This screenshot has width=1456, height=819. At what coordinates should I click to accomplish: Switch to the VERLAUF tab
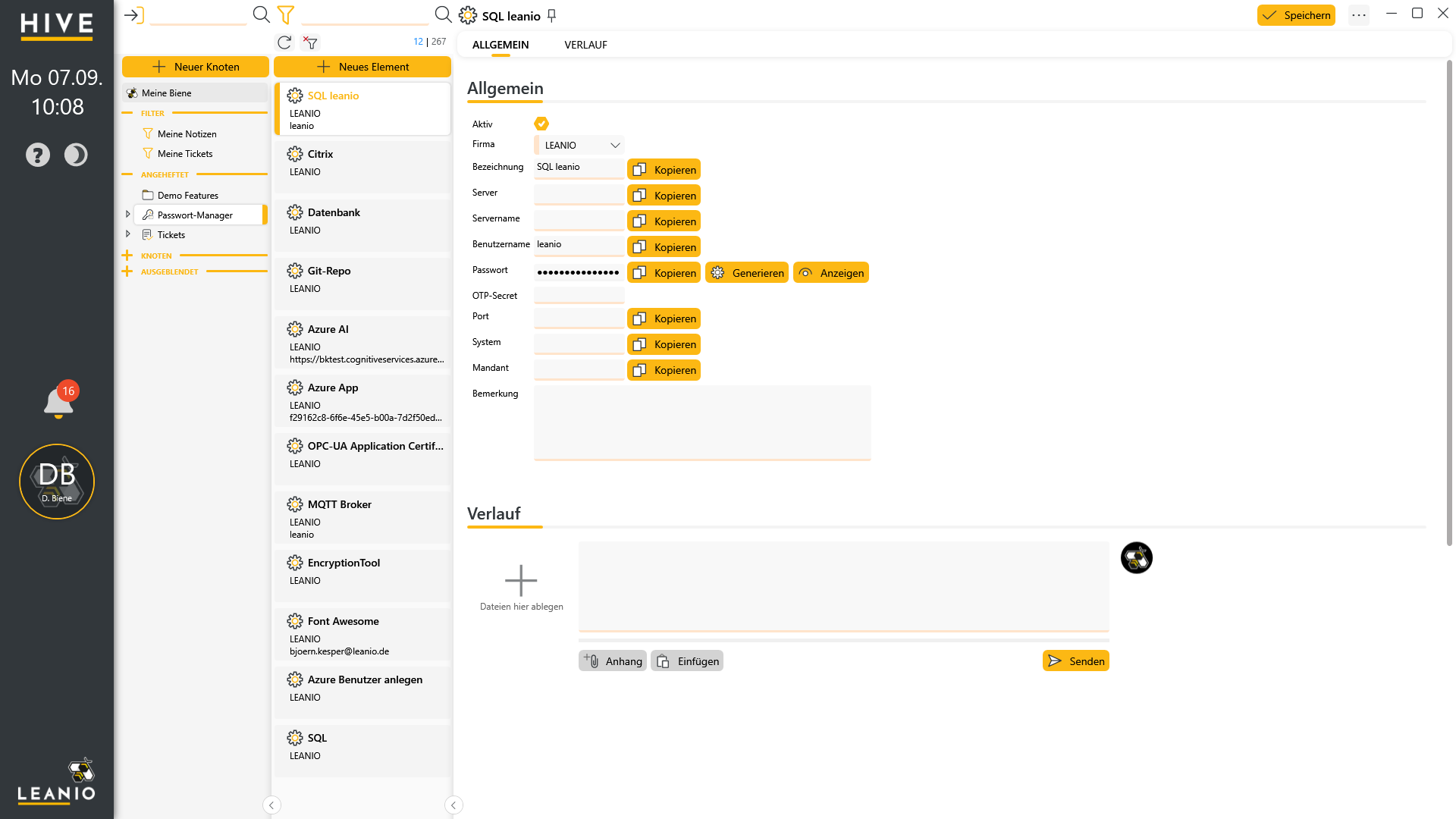[585, 45]
